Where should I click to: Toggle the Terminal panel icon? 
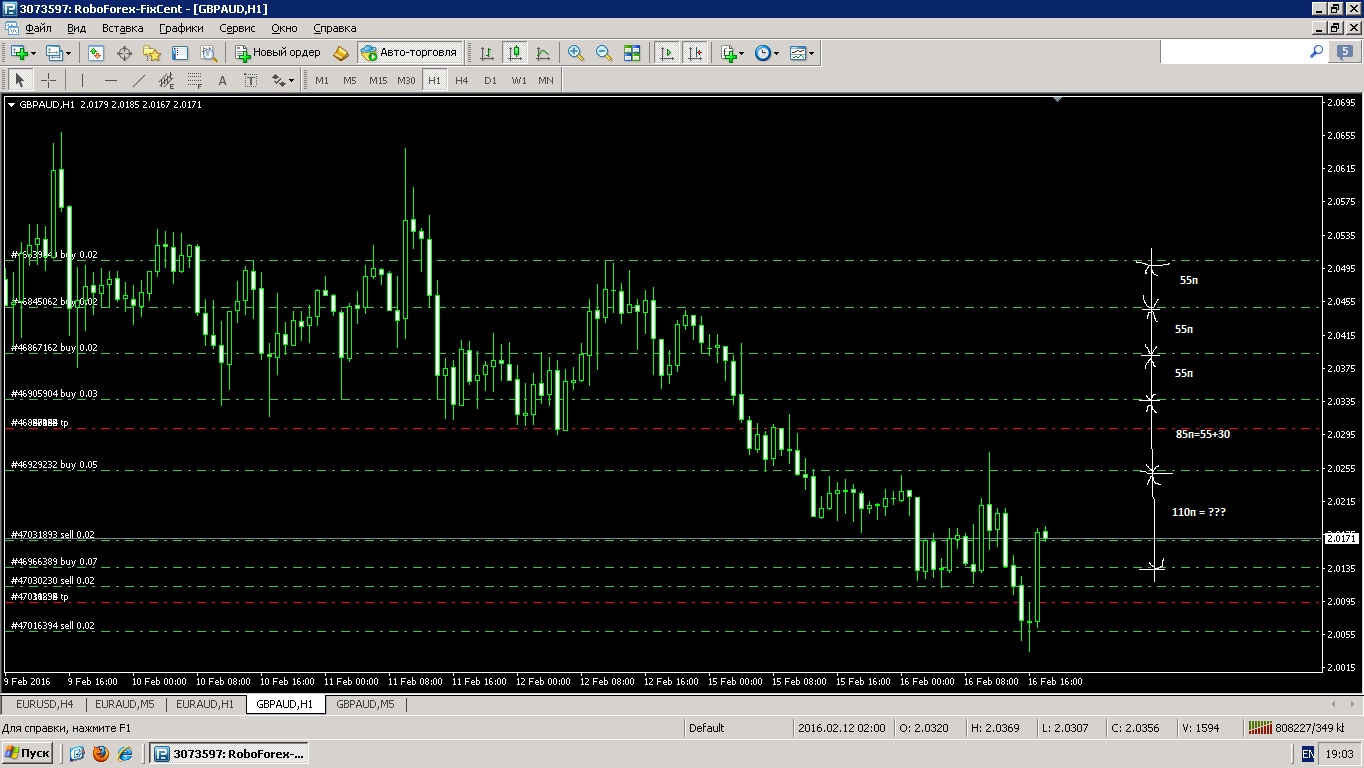tap(180, 53)
